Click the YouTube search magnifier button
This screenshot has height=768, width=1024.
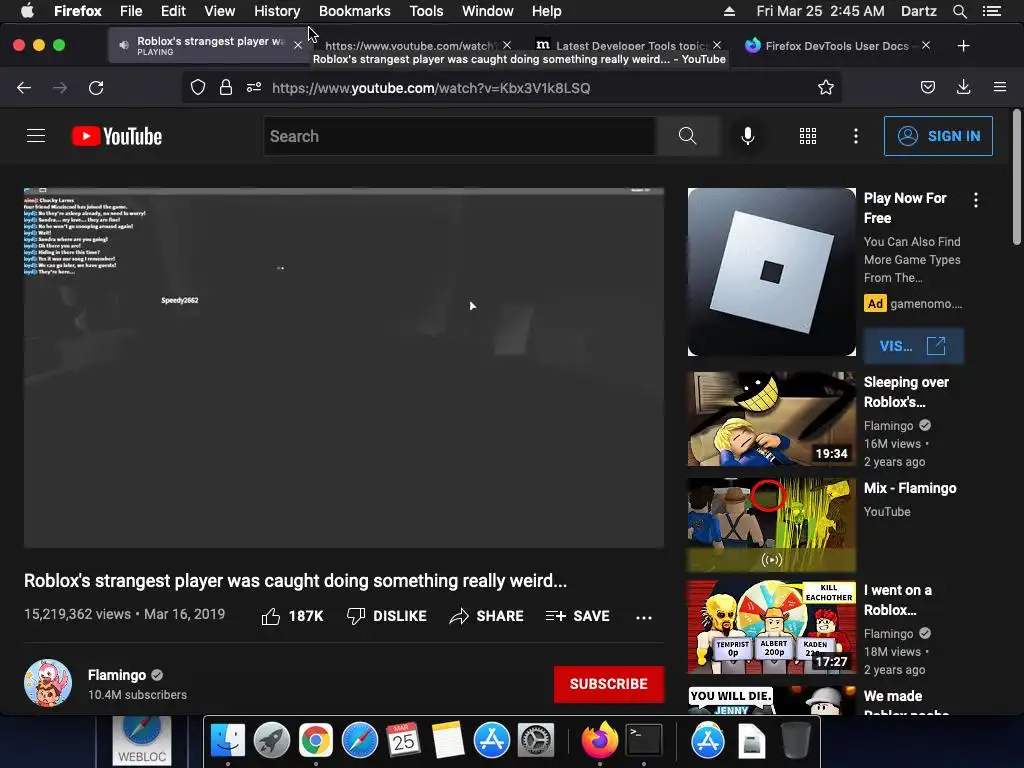point(688,136)
